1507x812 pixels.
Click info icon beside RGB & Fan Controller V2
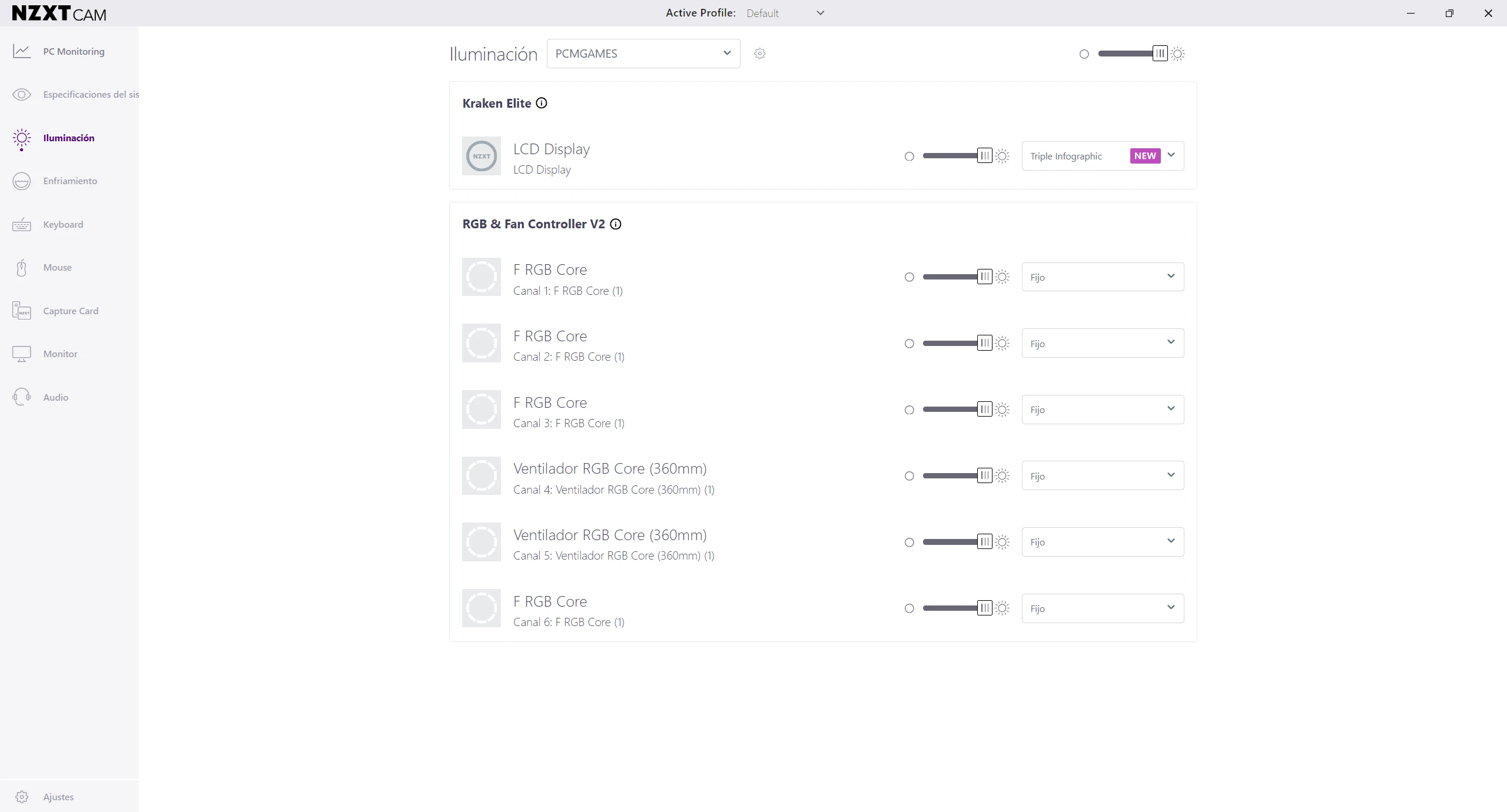click(616, 224)
